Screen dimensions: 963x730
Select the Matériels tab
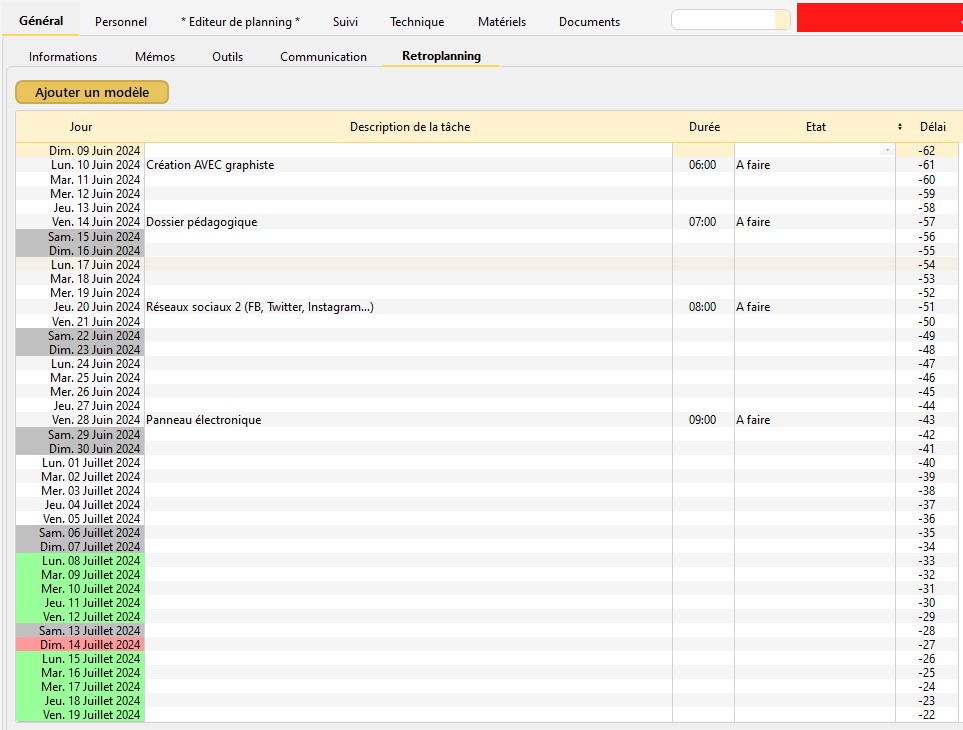point(501,22)
